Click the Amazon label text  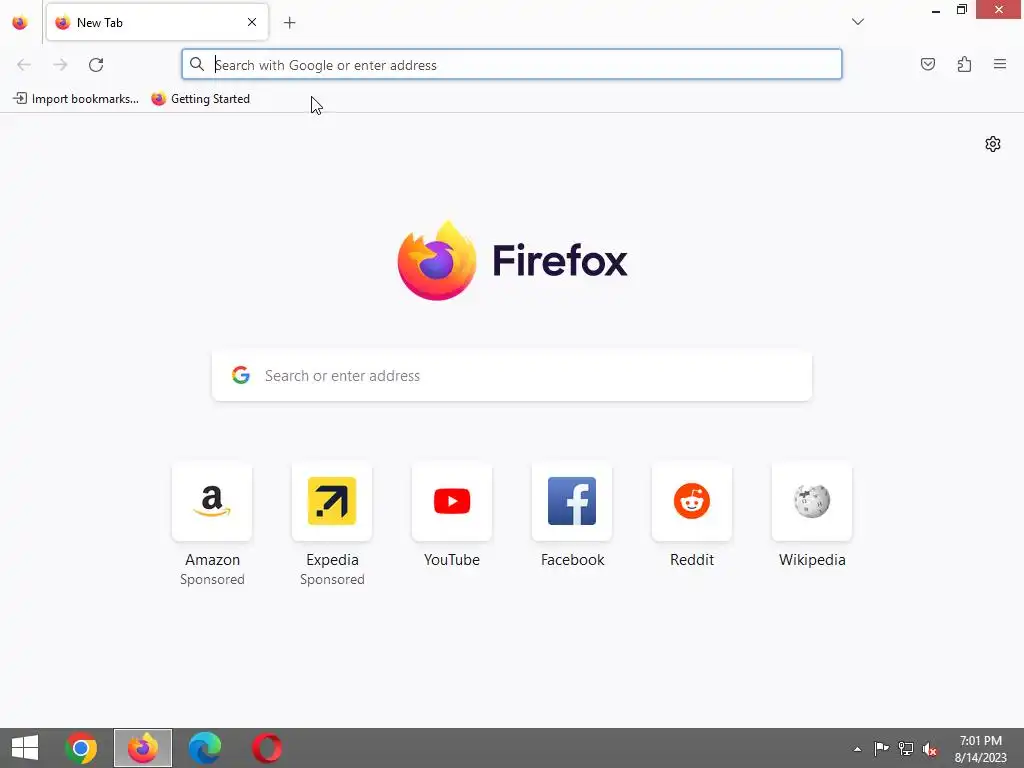pyautogui.click(x=212, y=560)
